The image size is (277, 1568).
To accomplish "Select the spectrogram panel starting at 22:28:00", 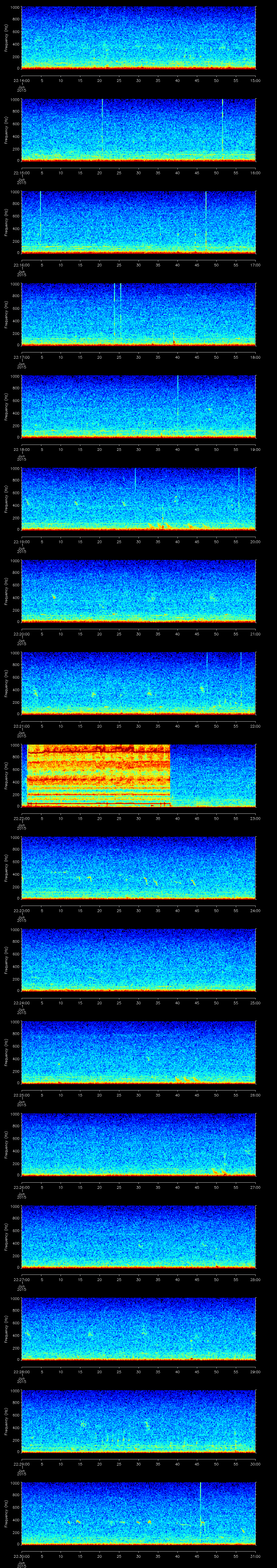I will 138,1329.
